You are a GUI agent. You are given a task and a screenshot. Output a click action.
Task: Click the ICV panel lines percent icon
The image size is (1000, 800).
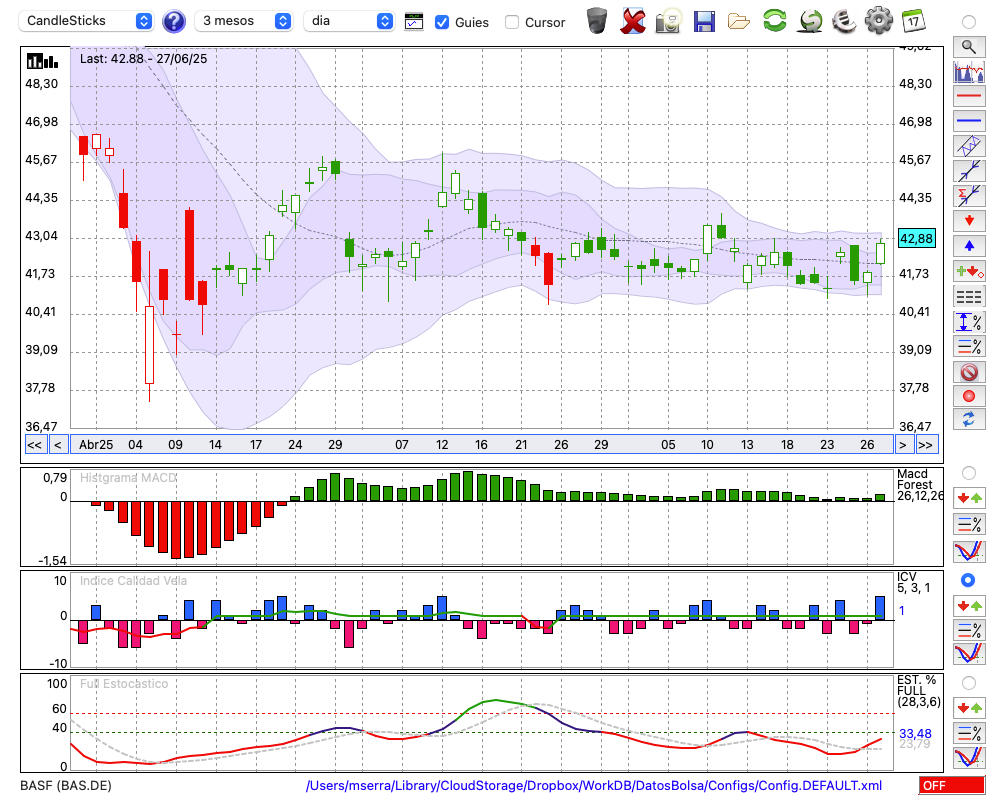[x=969, y=630]
